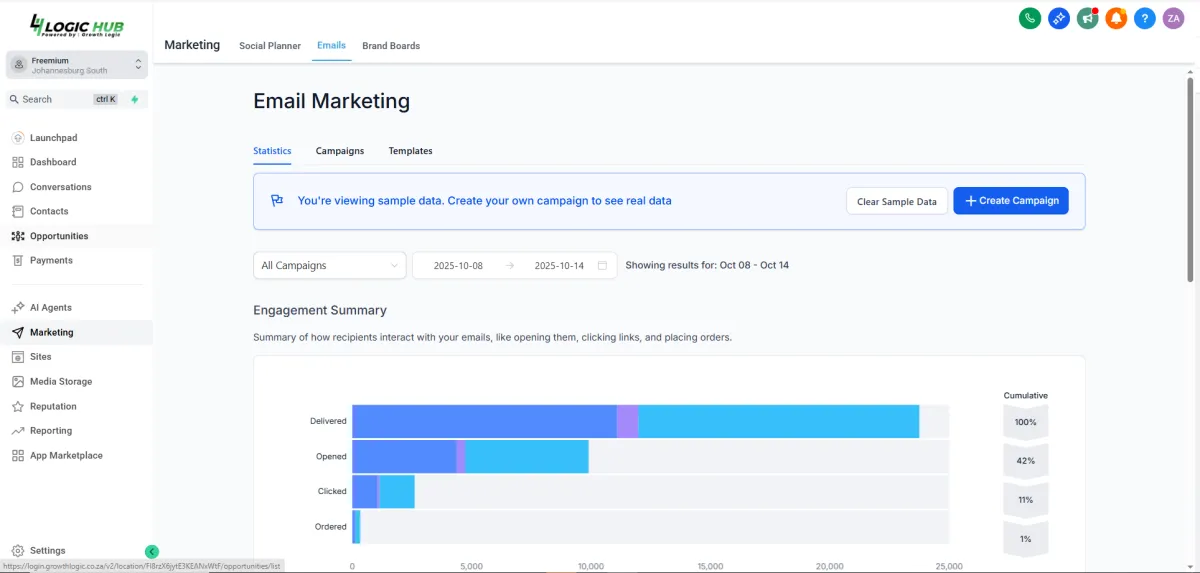Open the megaphone announcements icon
The height and width of the screenshot is (573, 1200).
pos(1088,18)
